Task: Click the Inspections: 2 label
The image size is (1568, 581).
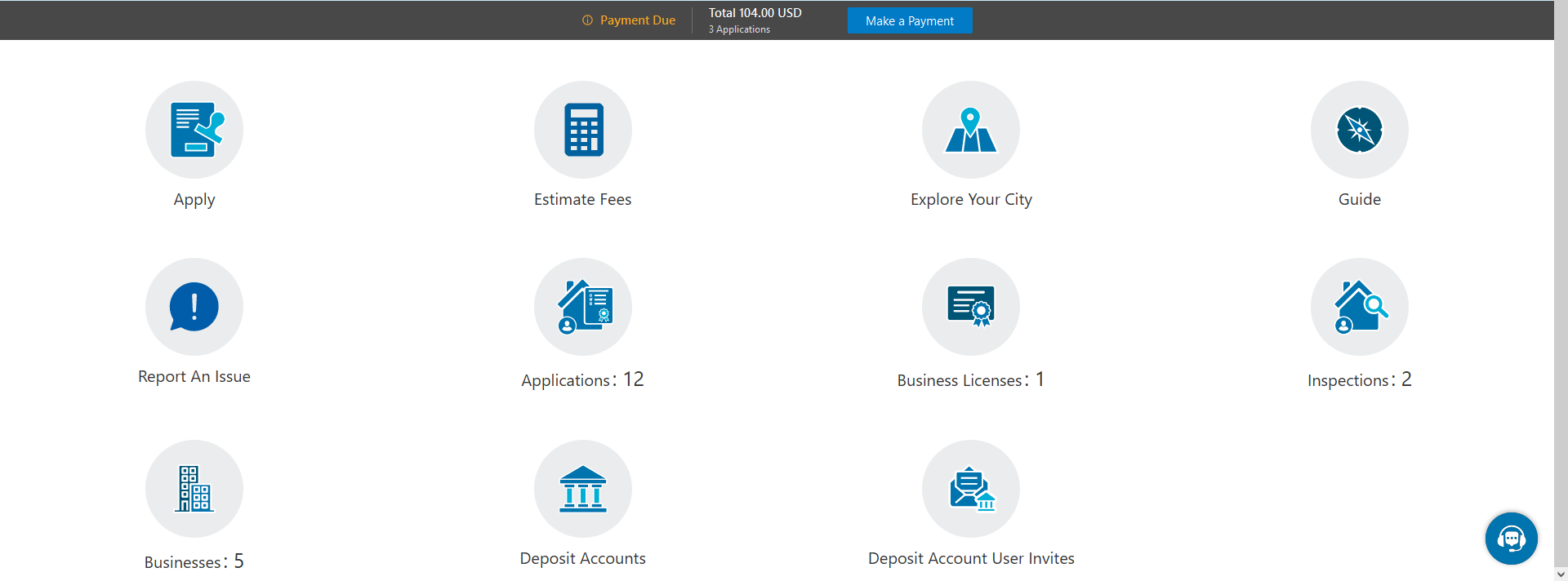Action: 1360,379
